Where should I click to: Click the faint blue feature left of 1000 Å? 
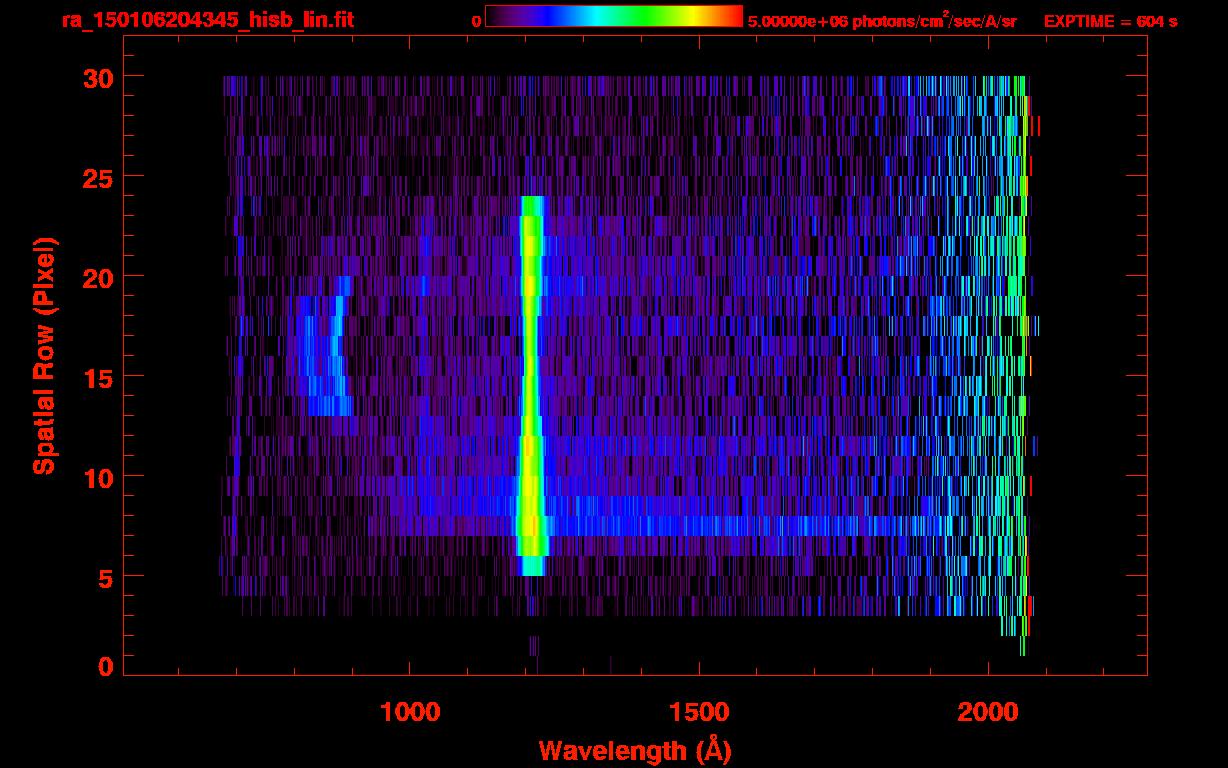point(325,360)
